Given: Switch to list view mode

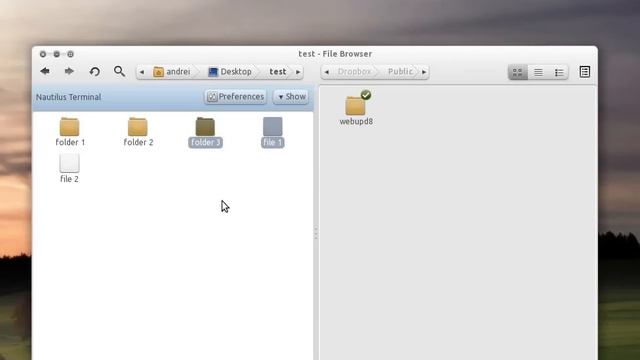Looking at the screenshot, I should tap(538, 72).
